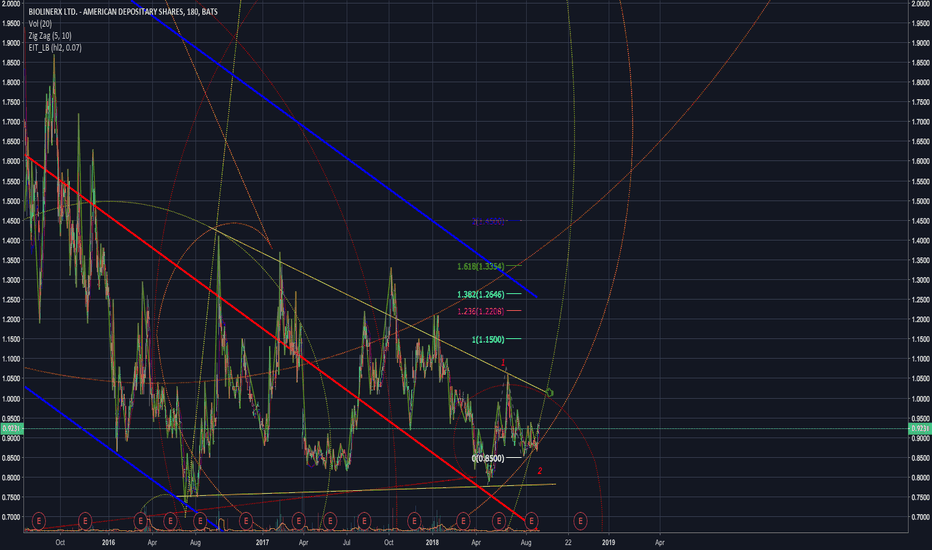Image resolution: width=932 pixels, height=550 pixels.
Task: Click the future earnings 'E' marker before 2019
Action: point(580,521)
